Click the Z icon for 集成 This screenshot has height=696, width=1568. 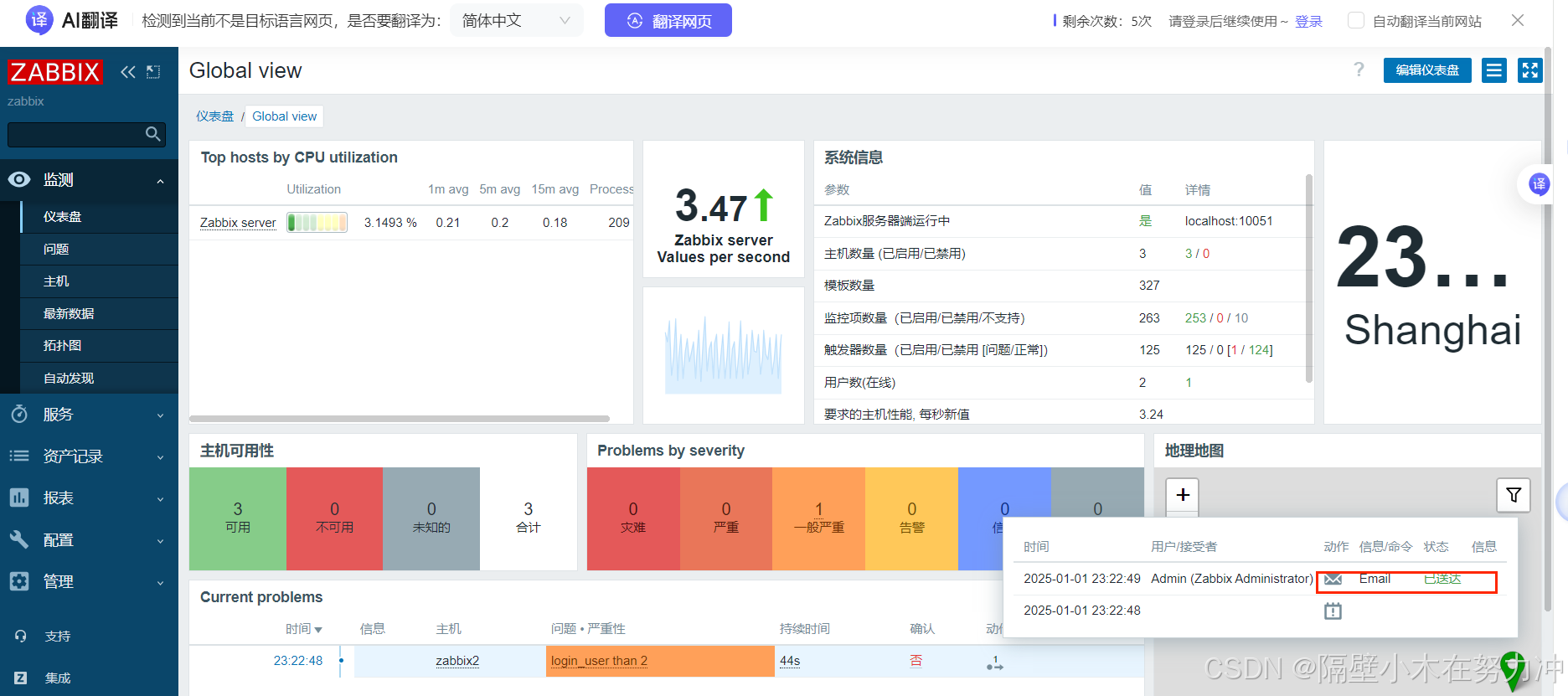click(x=21, y=678)
